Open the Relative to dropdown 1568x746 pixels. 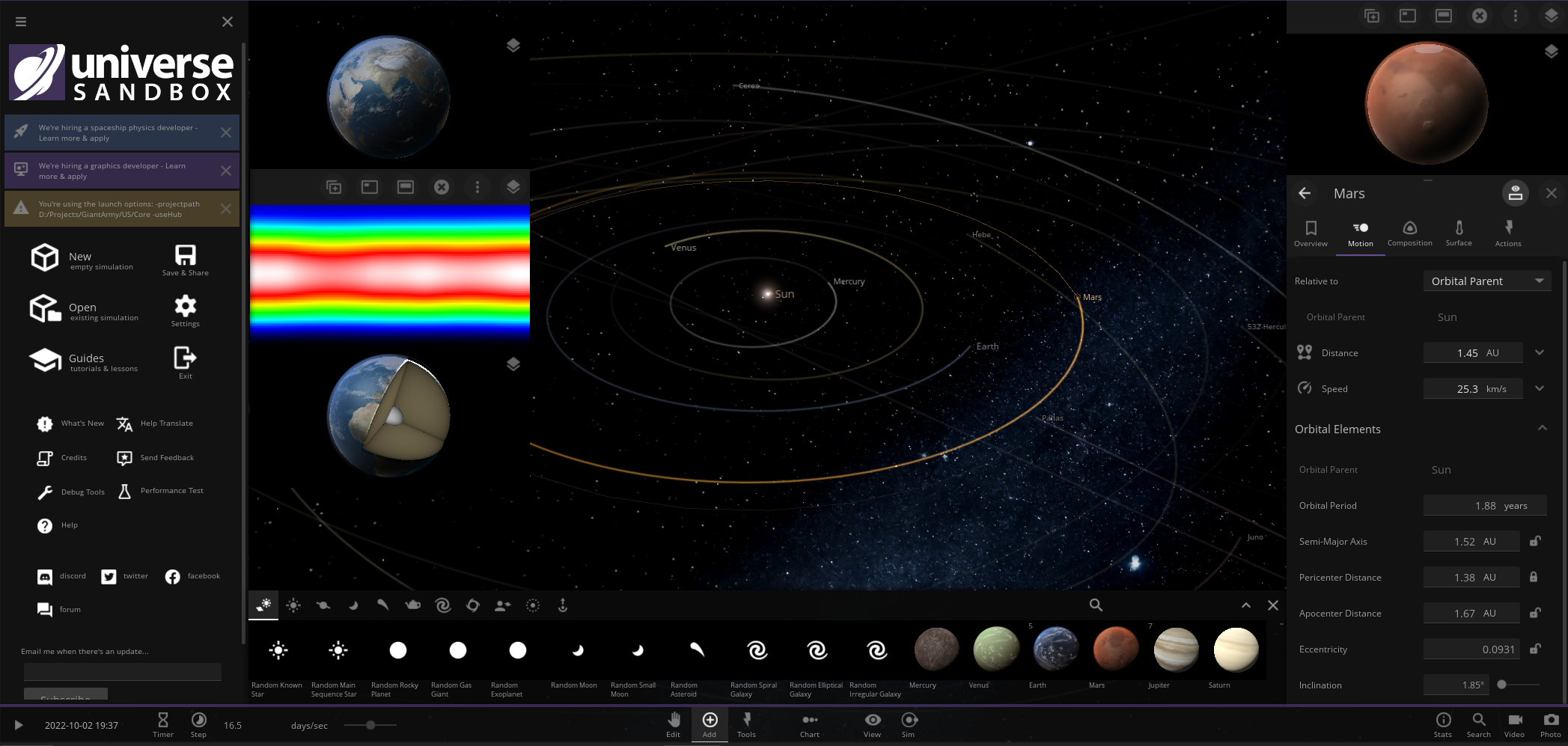(1487, 281)
